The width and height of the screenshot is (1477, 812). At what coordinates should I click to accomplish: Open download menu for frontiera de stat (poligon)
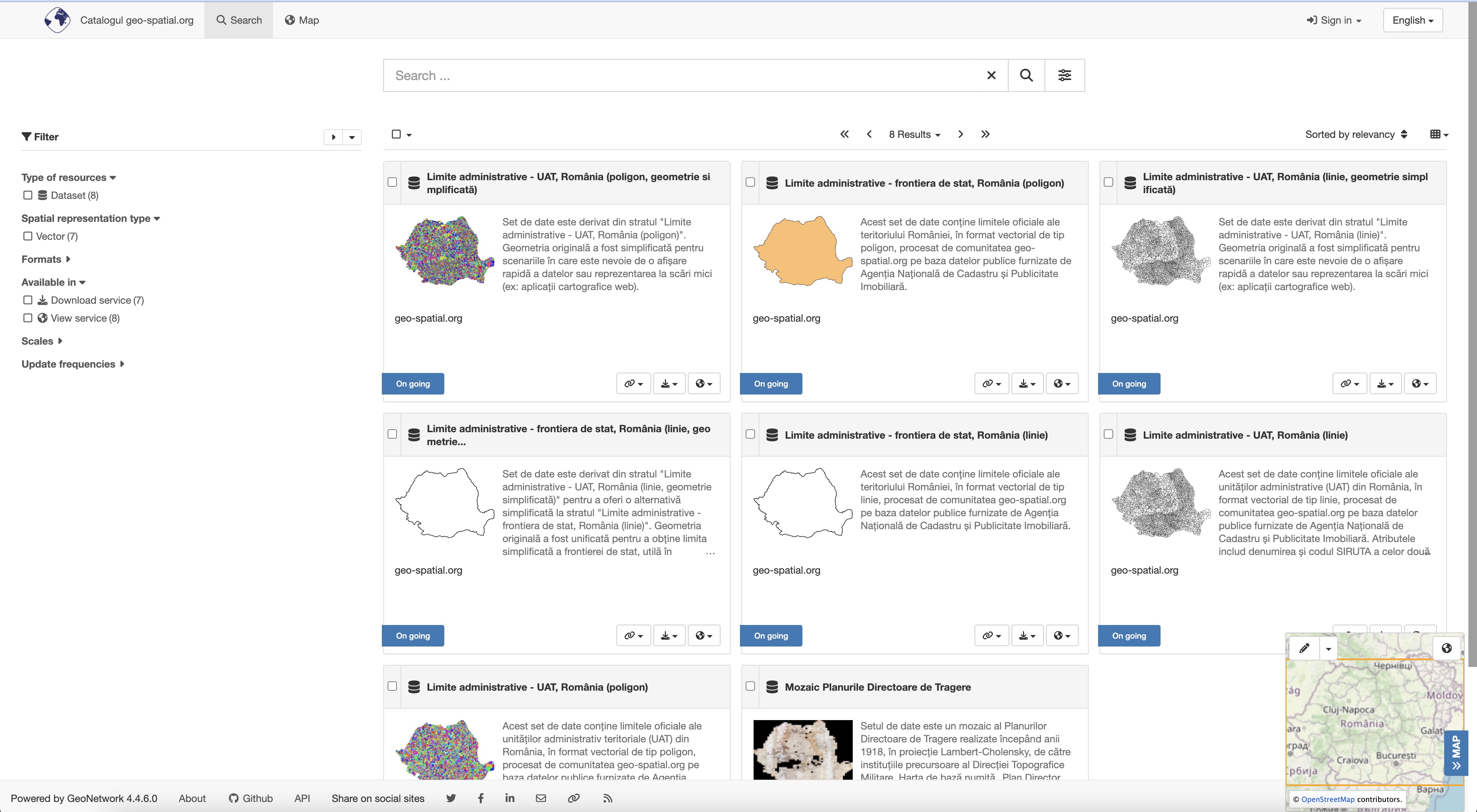point(1027,383)
